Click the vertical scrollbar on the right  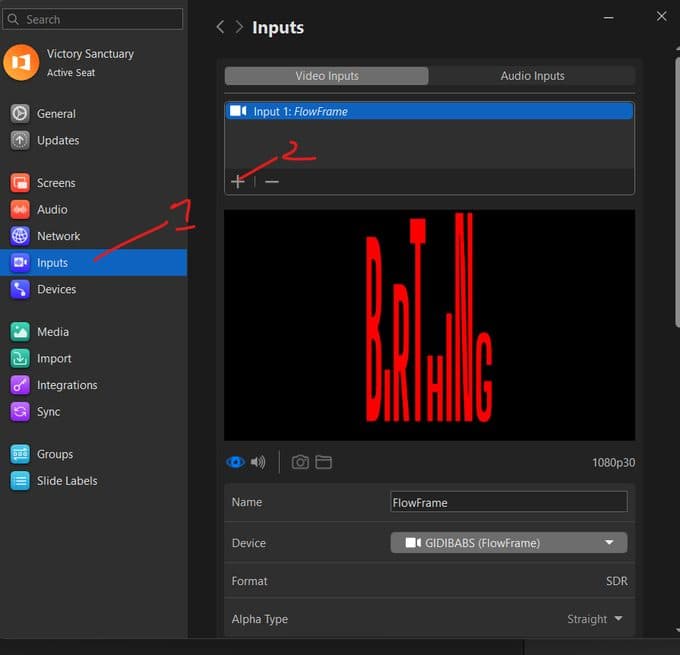(x=677, y=193)
